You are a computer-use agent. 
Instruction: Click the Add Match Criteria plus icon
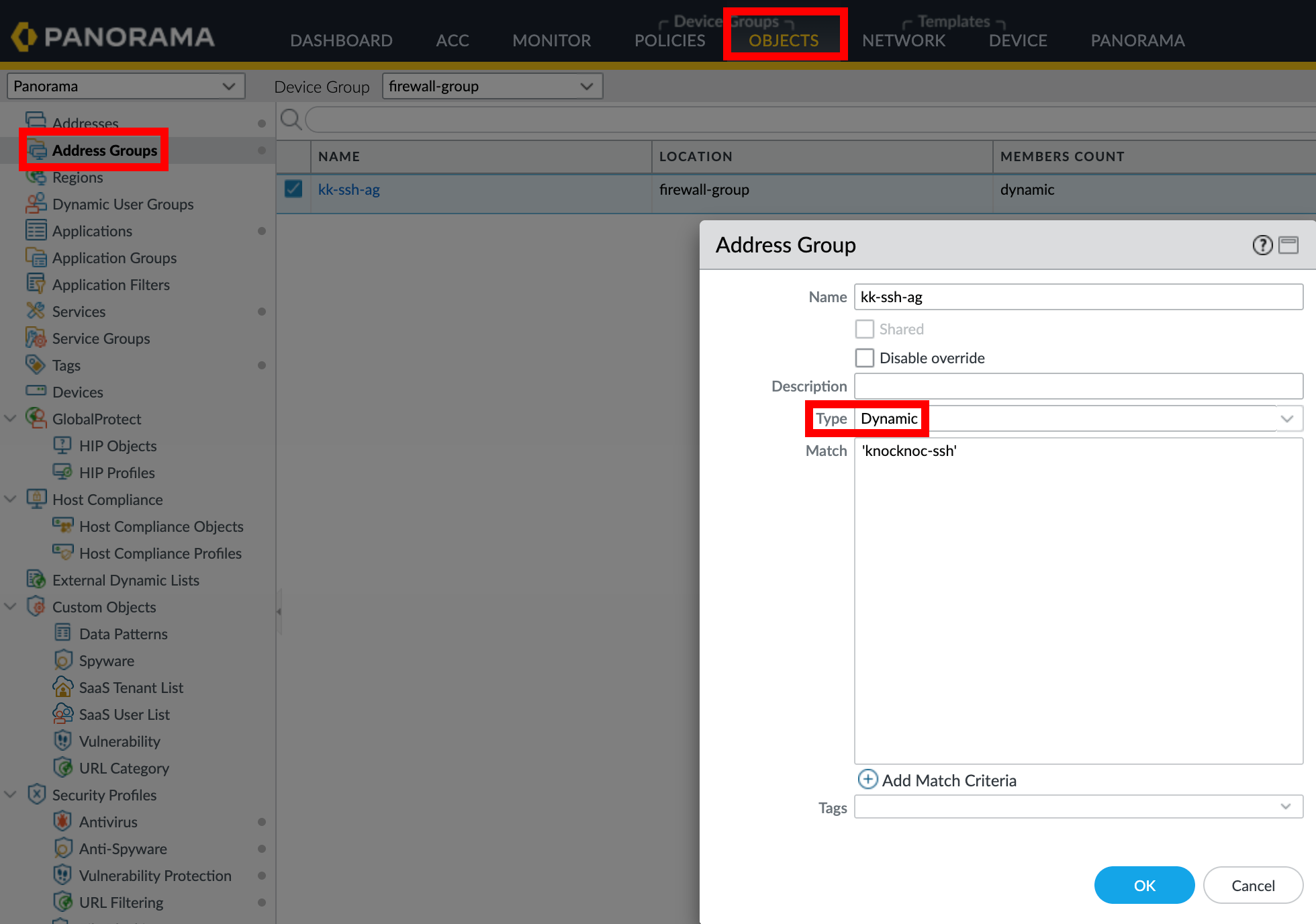click(867, 779)
